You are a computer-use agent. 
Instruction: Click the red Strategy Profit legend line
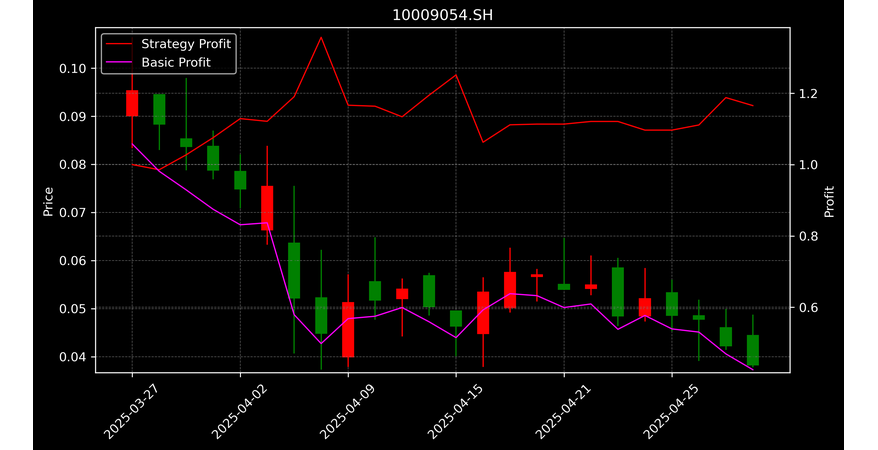(x=119, y=44)
